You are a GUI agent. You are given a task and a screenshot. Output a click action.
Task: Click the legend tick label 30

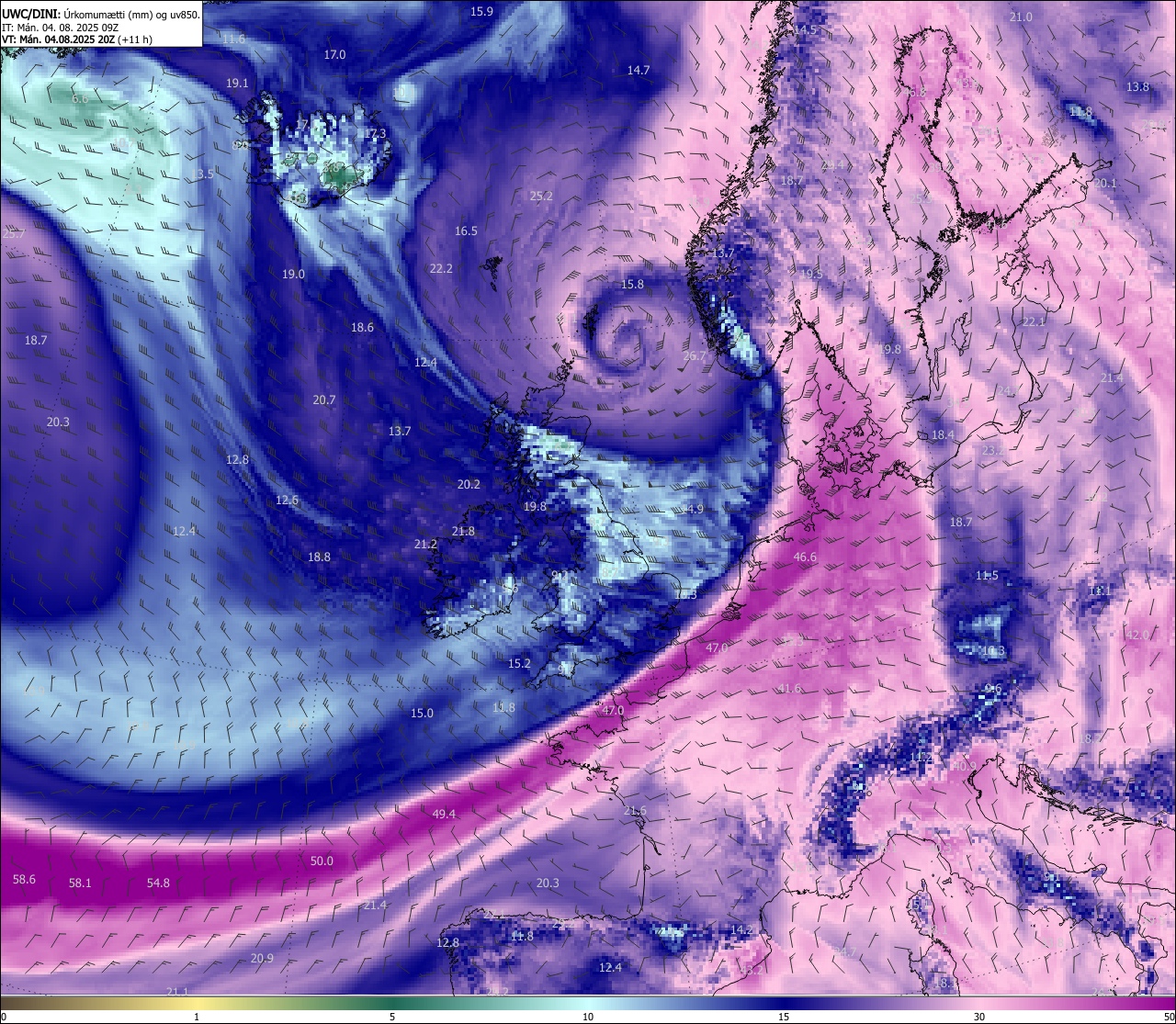pos(979,1017)
